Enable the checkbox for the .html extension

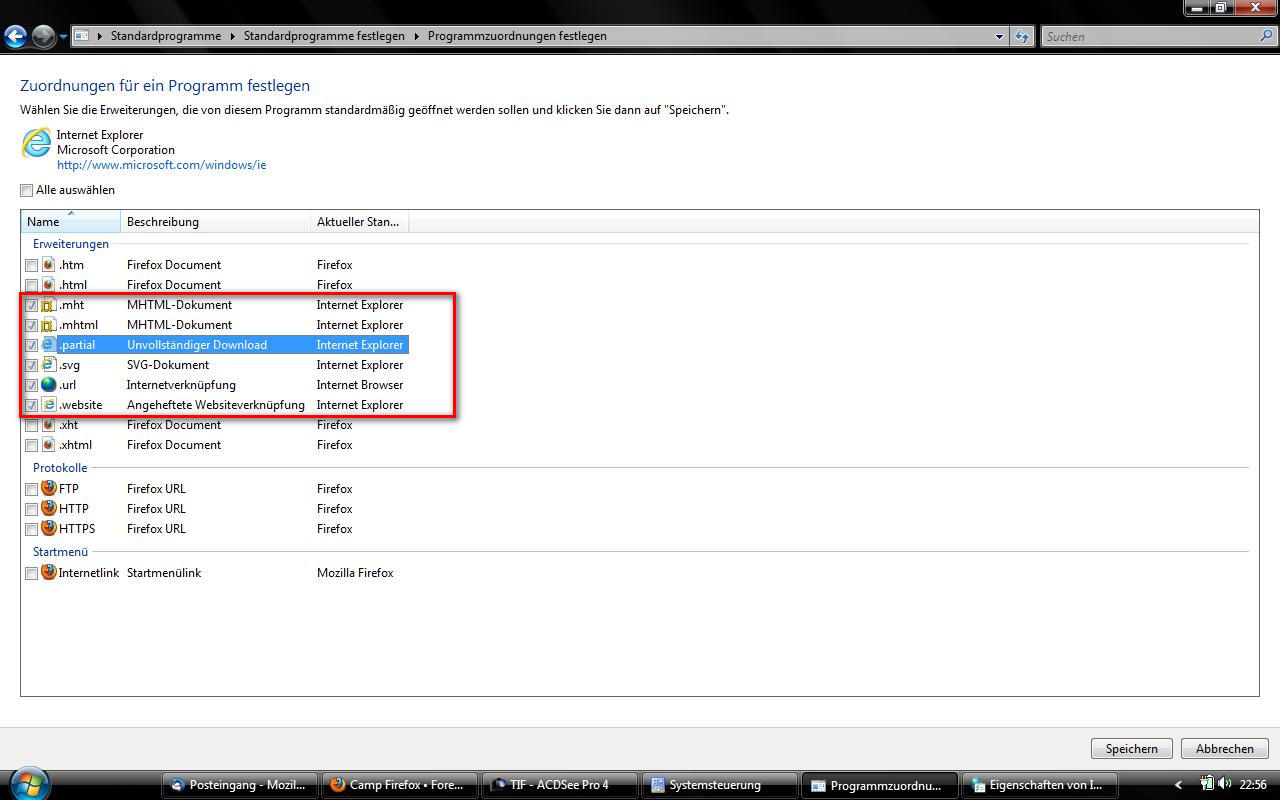(31, 286)
